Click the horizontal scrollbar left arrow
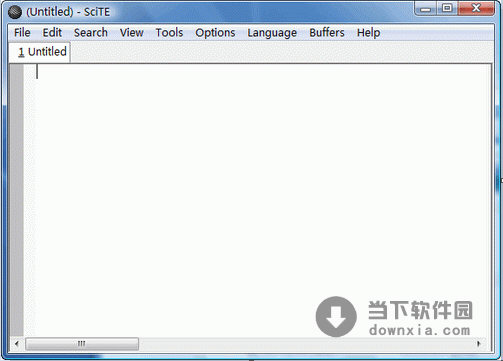This screenshot has width=503, height=361. click(x=17, y=343)
